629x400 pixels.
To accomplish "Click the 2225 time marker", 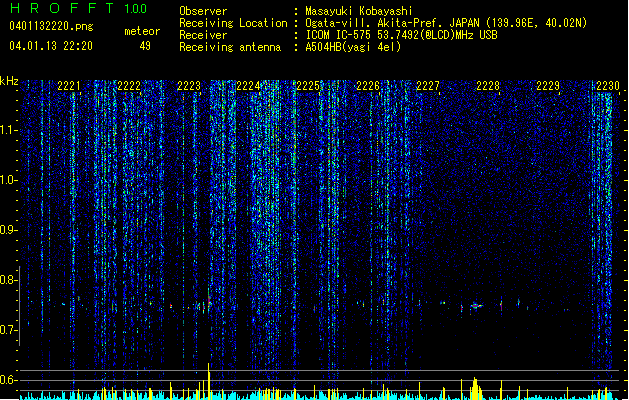I will 308,86.
